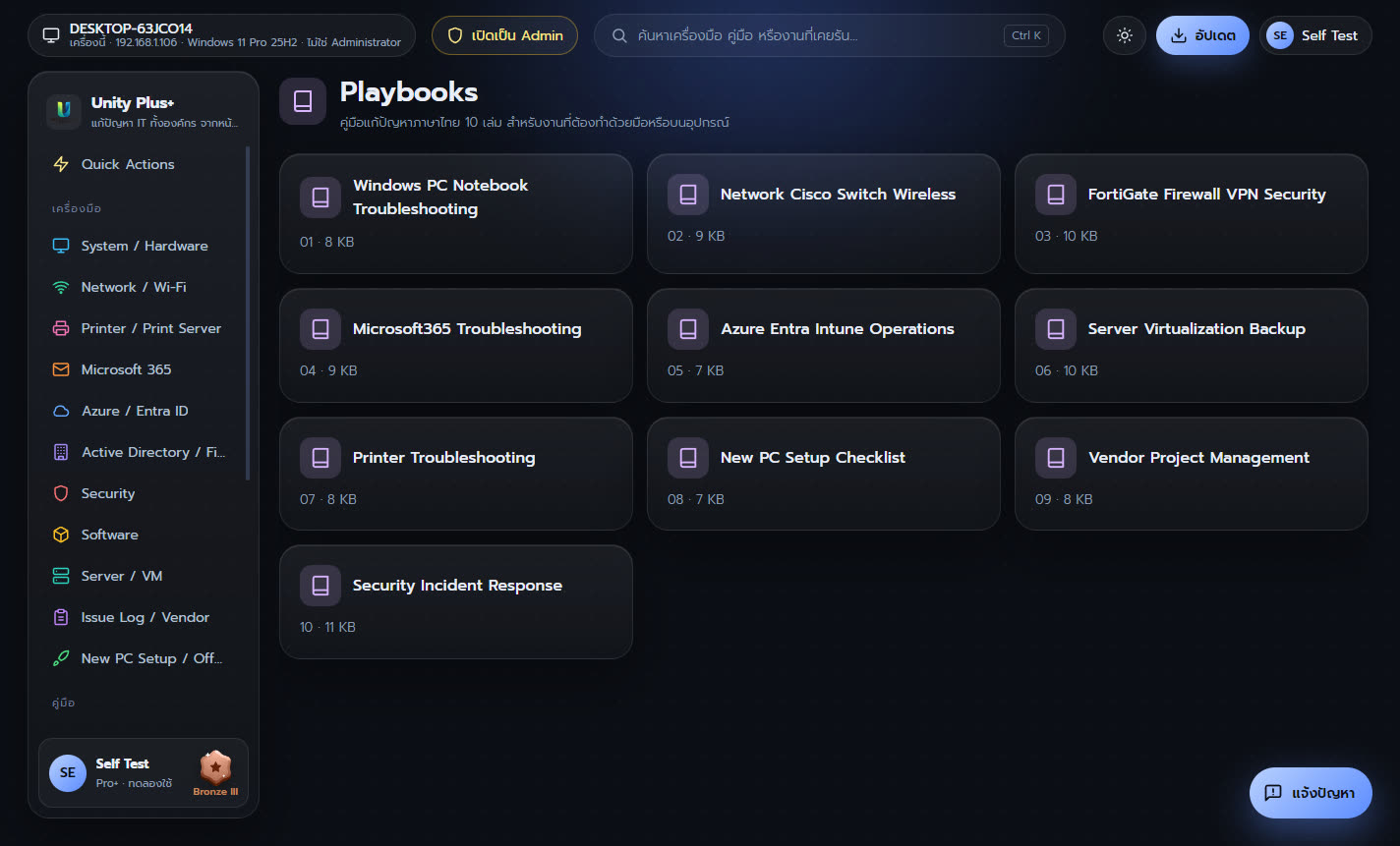Open the Printer Troubleshooting playbook
The image size is (1400, 846).
coord(456,474)
